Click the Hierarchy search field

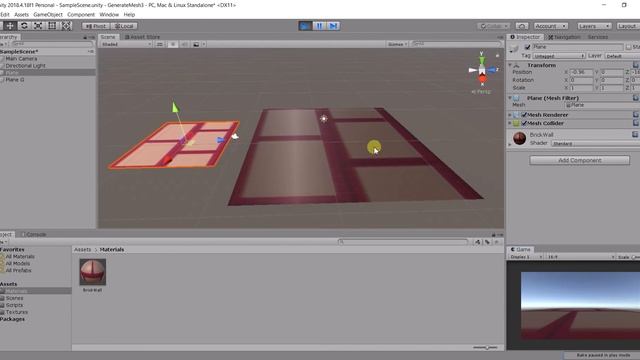coord(52,44)
